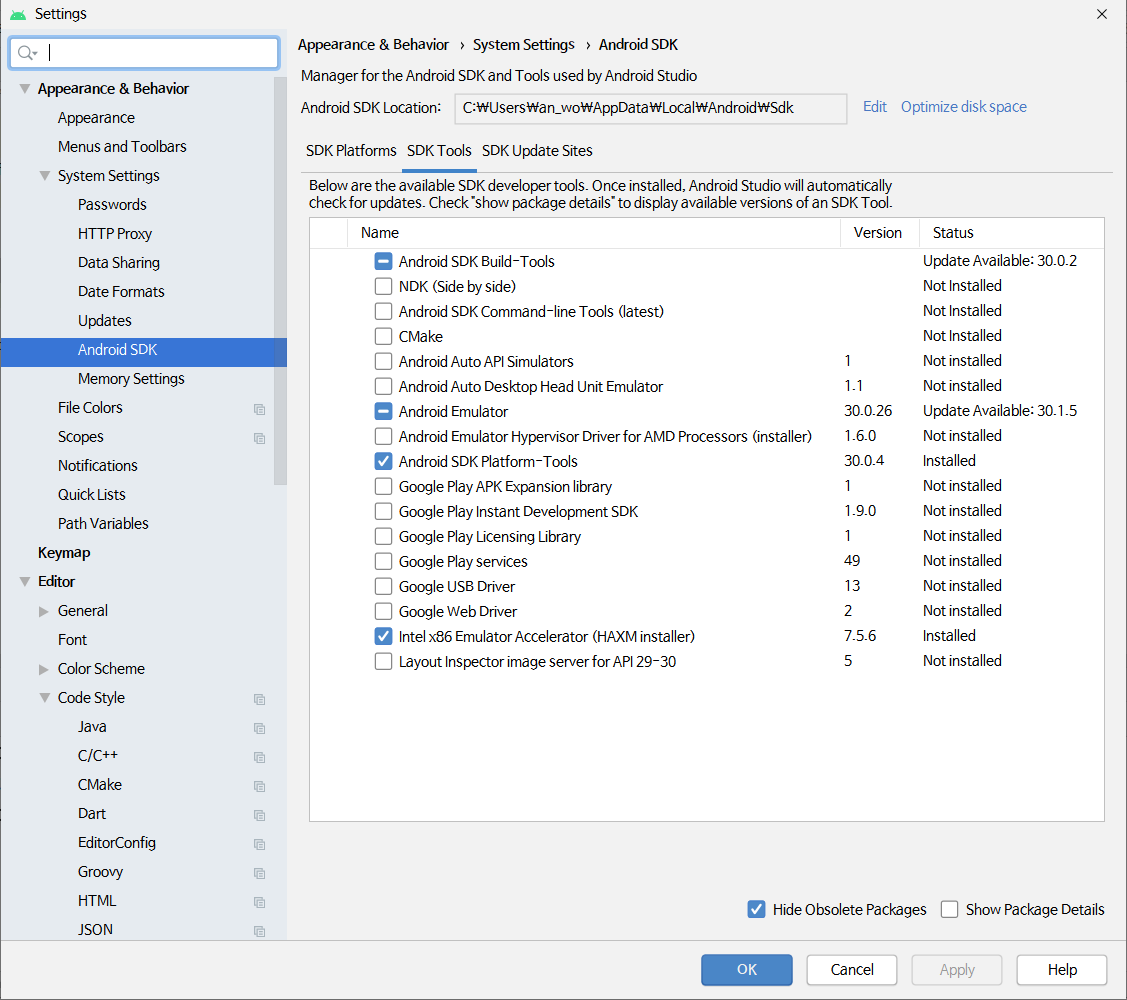Image resolution: width=1127 pixels, height=1000 pixels.
Task: Click the search magnifier icon in settings
Action: click(25, 52)
